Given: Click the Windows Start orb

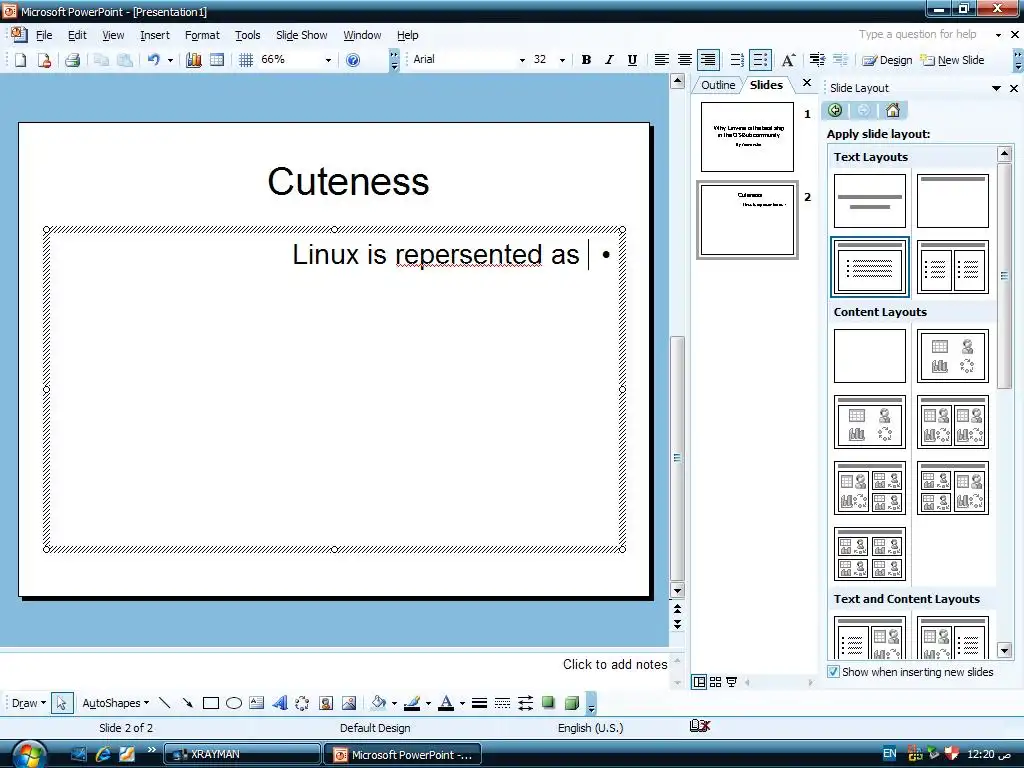Looking at the screenshot, I should [29, 754].
